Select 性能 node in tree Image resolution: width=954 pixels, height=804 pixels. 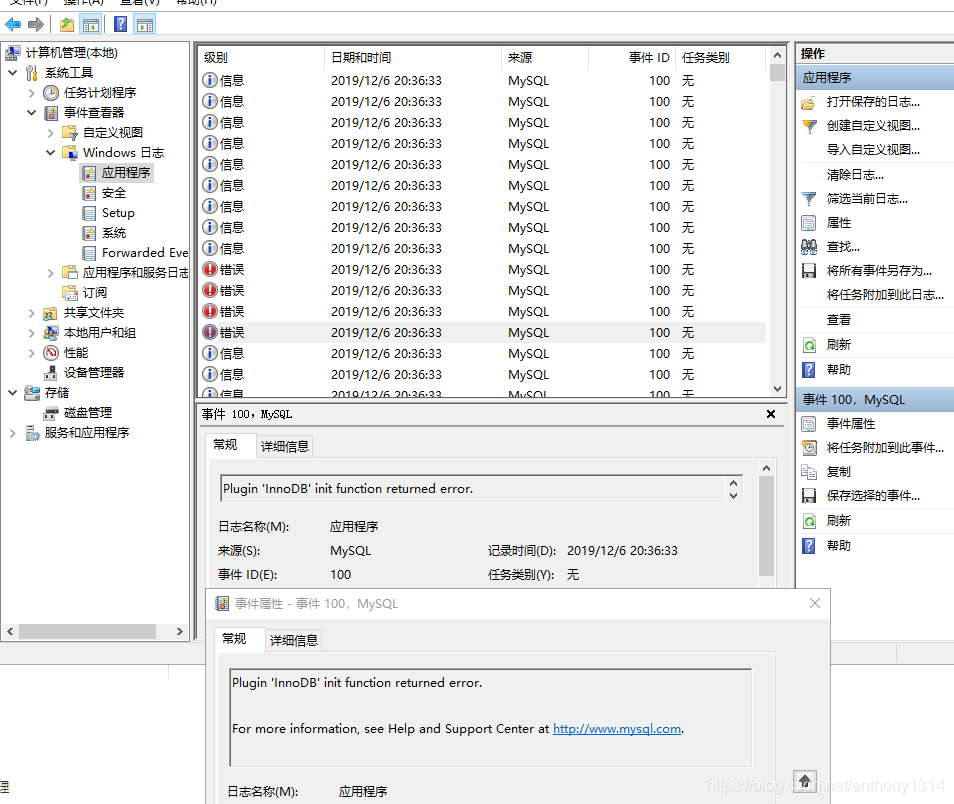(76, 353)
